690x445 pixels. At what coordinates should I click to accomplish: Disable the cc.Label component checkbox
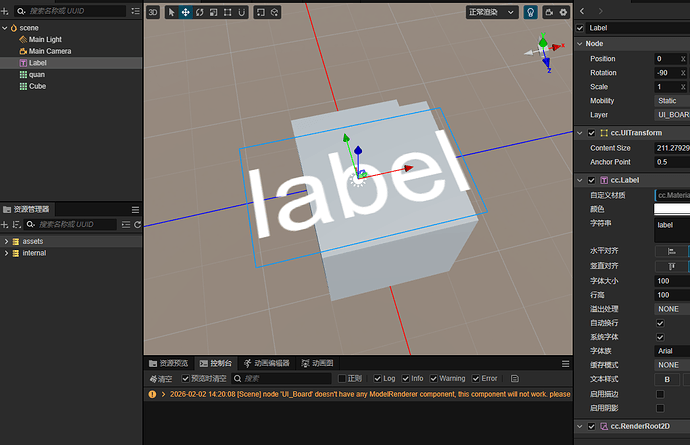click(x=591, y=180)
